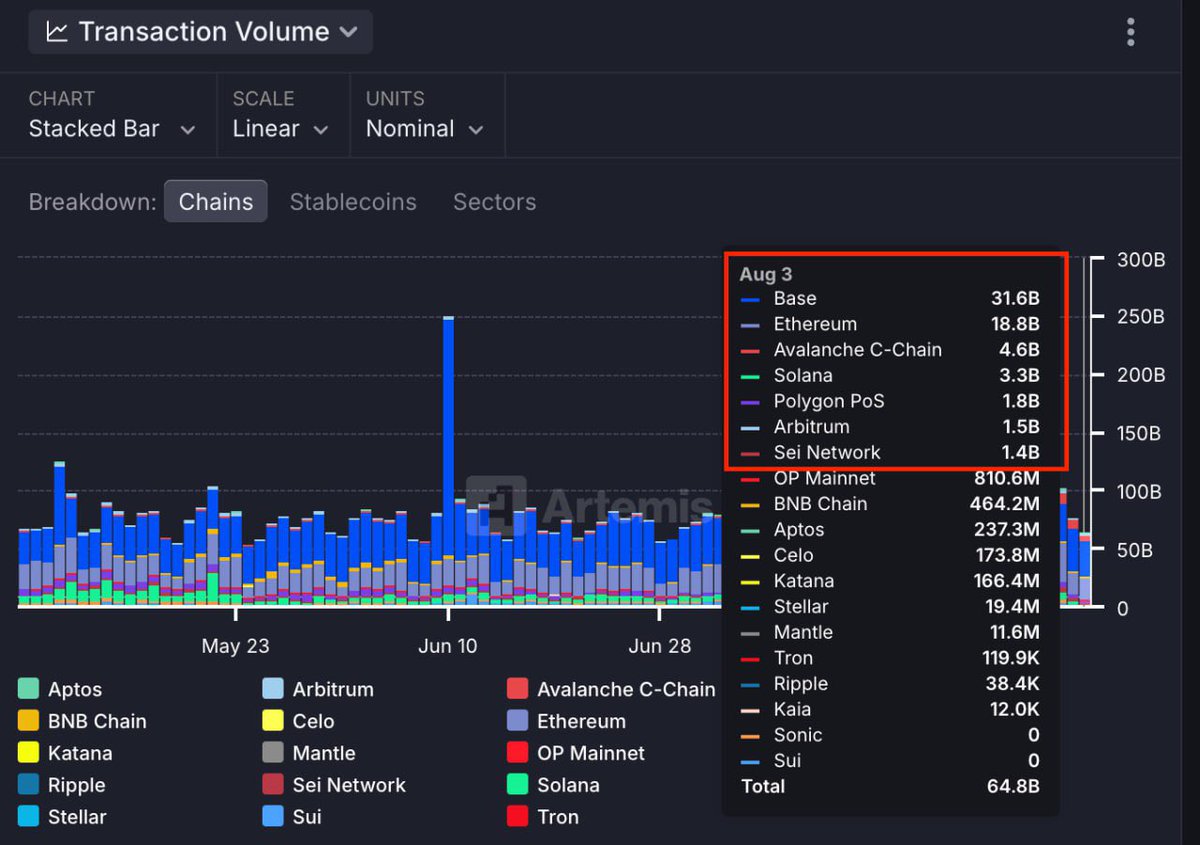Image resolution: width=1200 pixels, height=845 pixels.
Task: Click the Kaia 12.0K tooltip row
Action: click(x=890, y=709)
